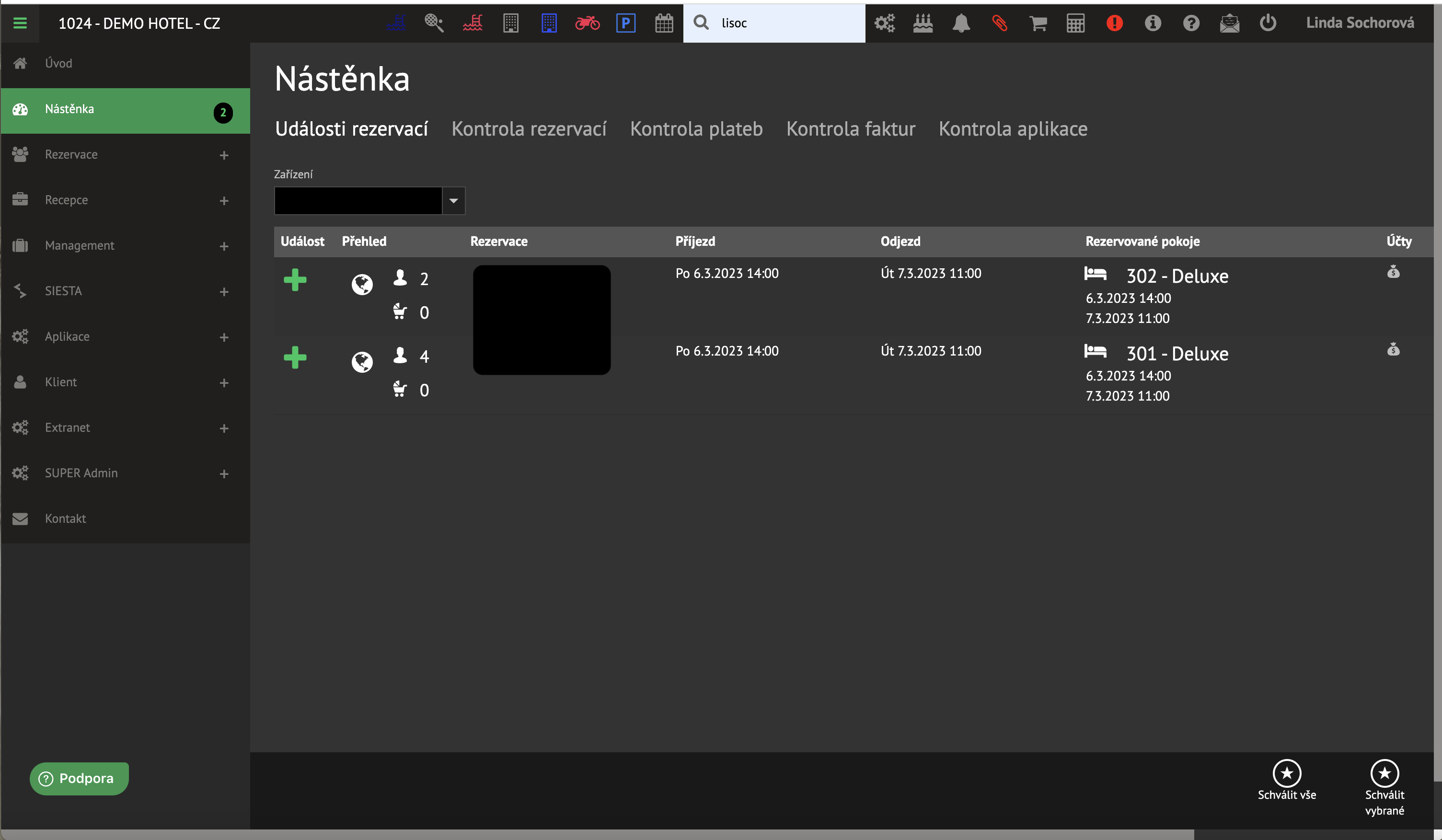Viewport: 1442px width, 840px height.
Task: Open money bag account for room 301
Action: [1393, 349]
